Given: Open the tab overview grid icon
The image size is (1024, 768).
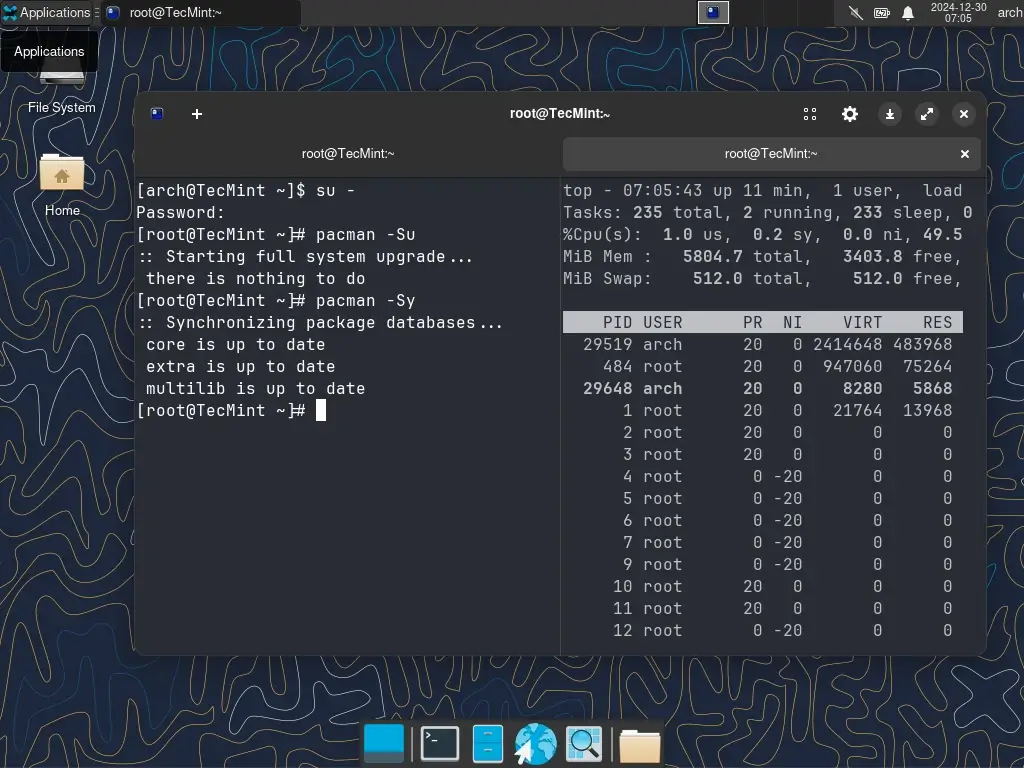Looking at the screenshot, I should 810,114.
